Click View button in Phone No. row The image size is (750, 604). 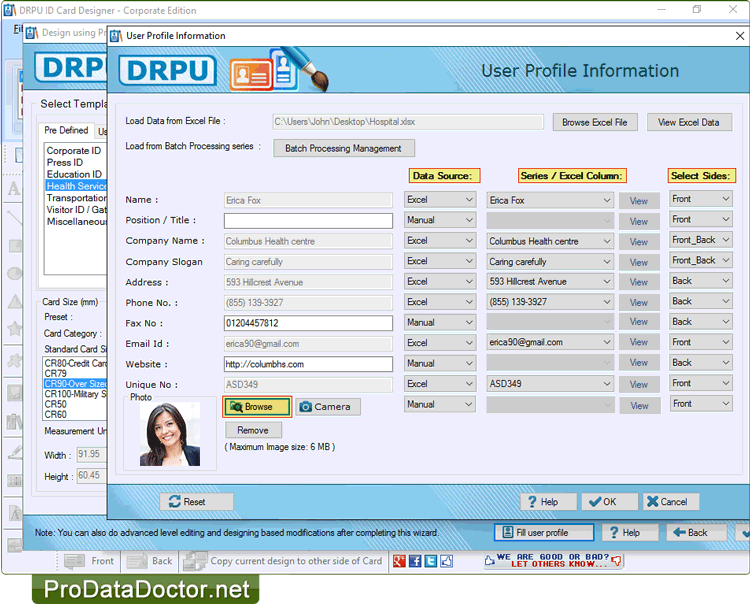pos(639,303)
